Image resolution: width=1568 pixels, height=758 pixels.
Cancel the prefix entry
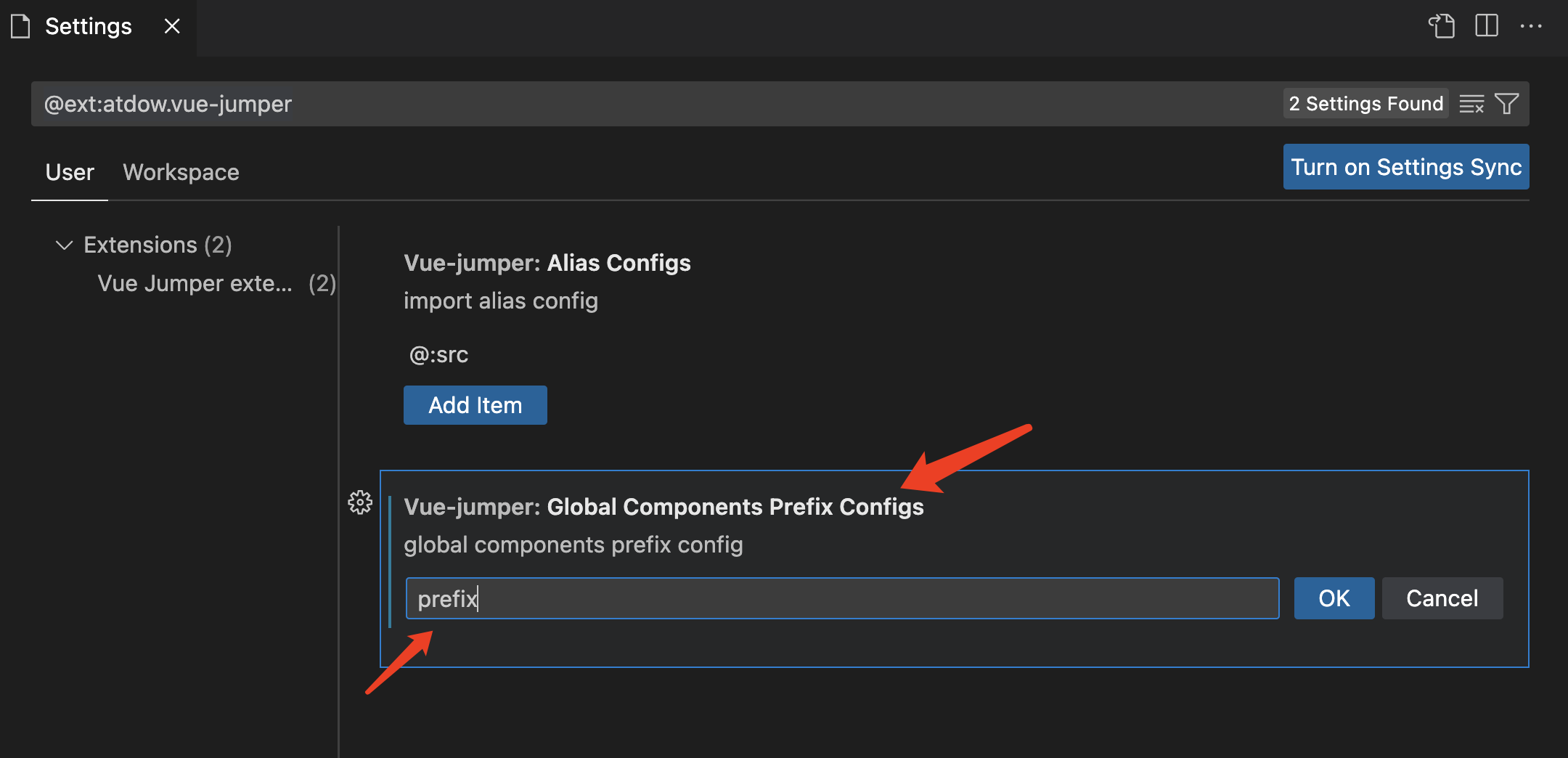[x=1442, y=598]
